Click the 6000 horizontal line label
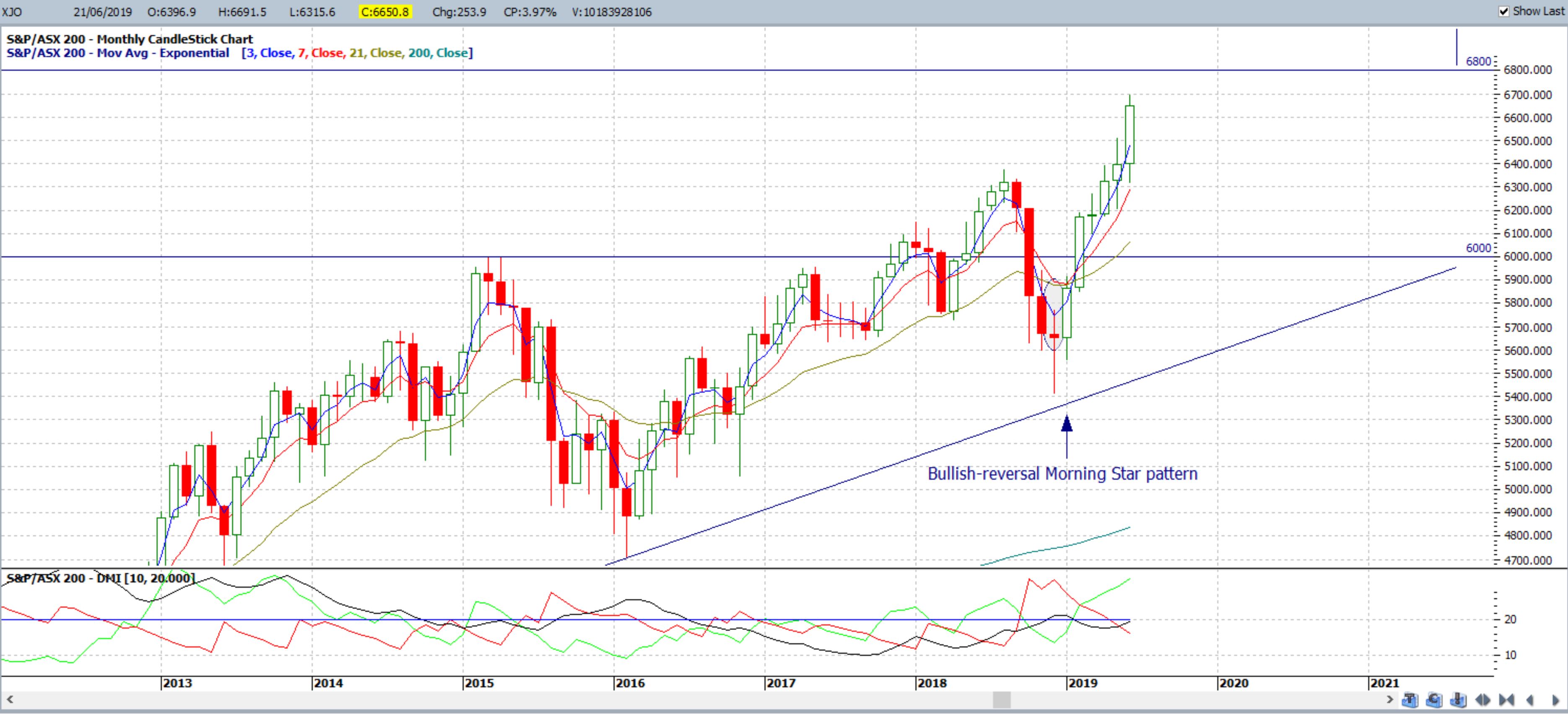 click(x=1479, y=248)
